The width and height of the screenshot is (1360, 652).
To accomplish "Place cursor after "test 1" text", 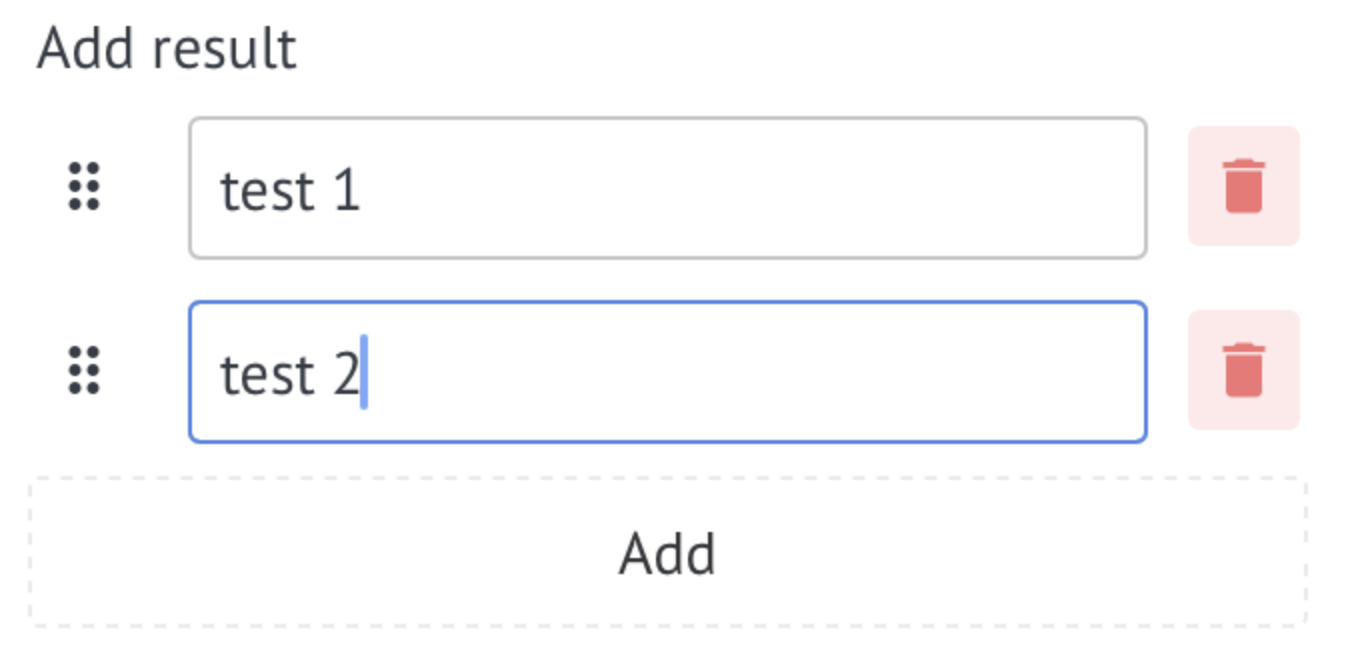I will point(364,190).
